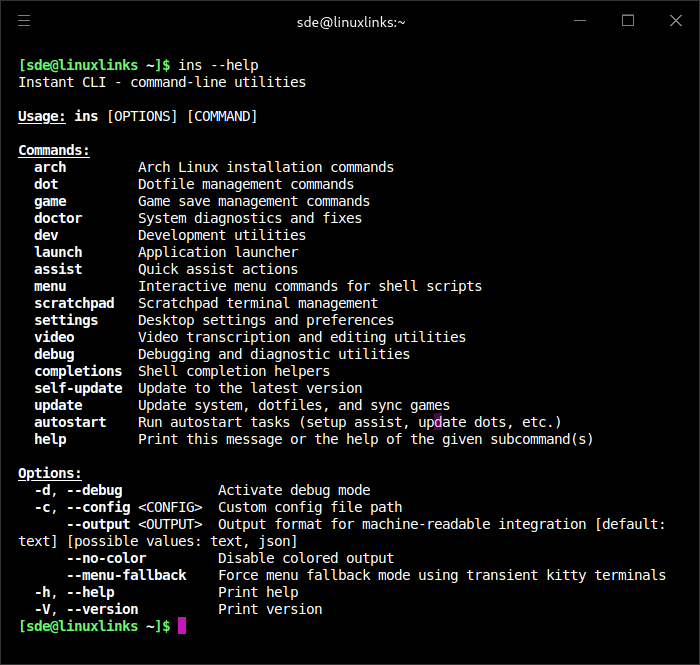Click the 'arch' command name
Image resolution: width=700 pixels, height=665 pixels.
coord(50,168)
